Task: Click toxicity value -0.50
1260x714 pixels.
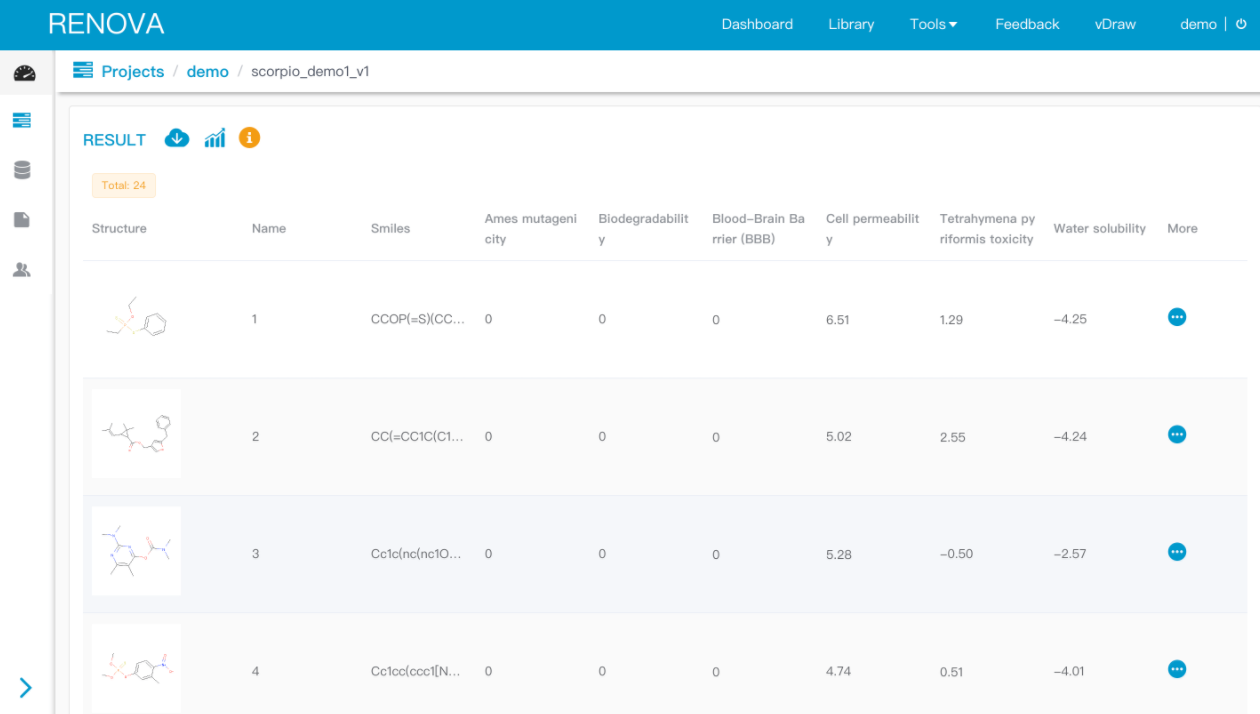Action: click(x=957, y=554)
